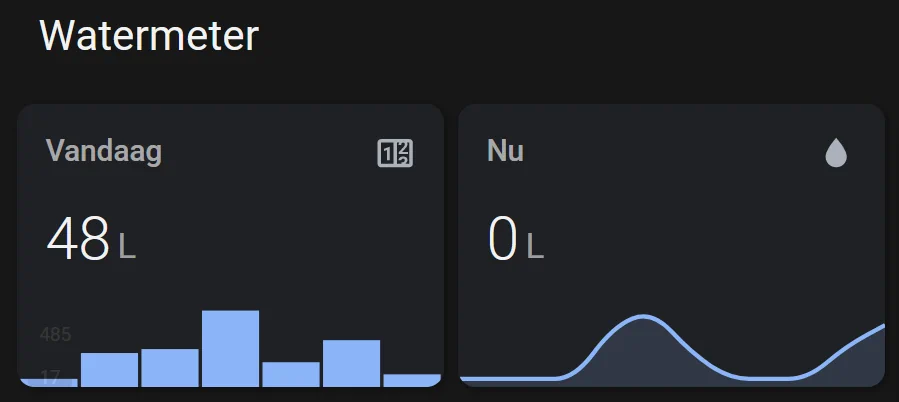
Task: Select the tallest bar in the Vandaag chart
Action: click(230, 349)
